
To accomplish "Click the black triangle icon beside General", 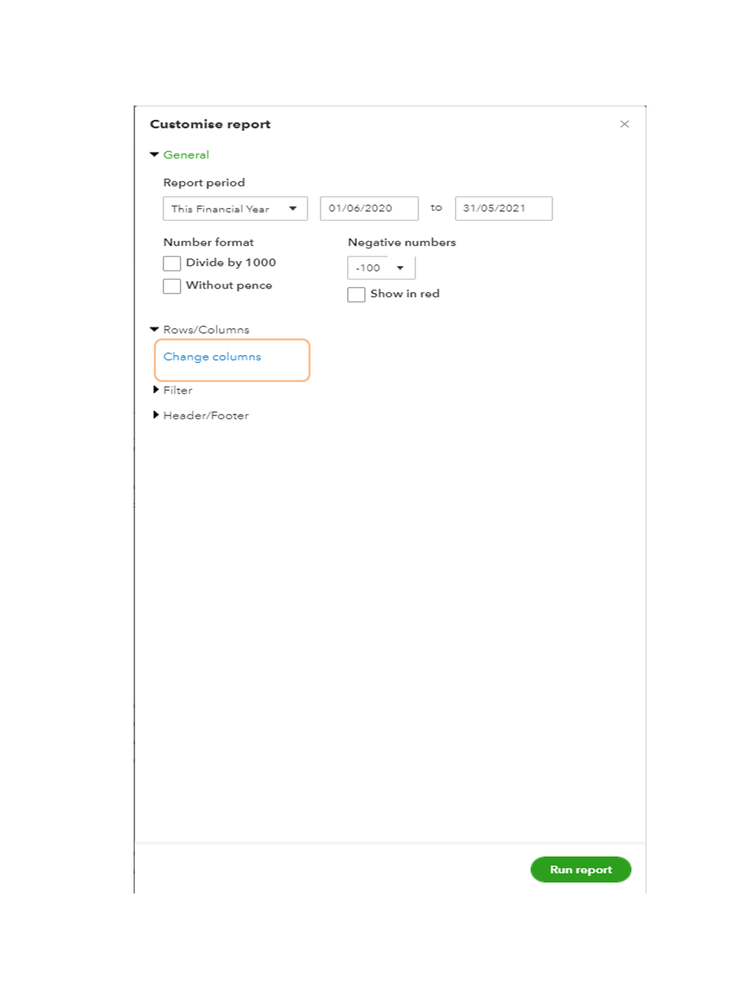I will tap(154, 155).
